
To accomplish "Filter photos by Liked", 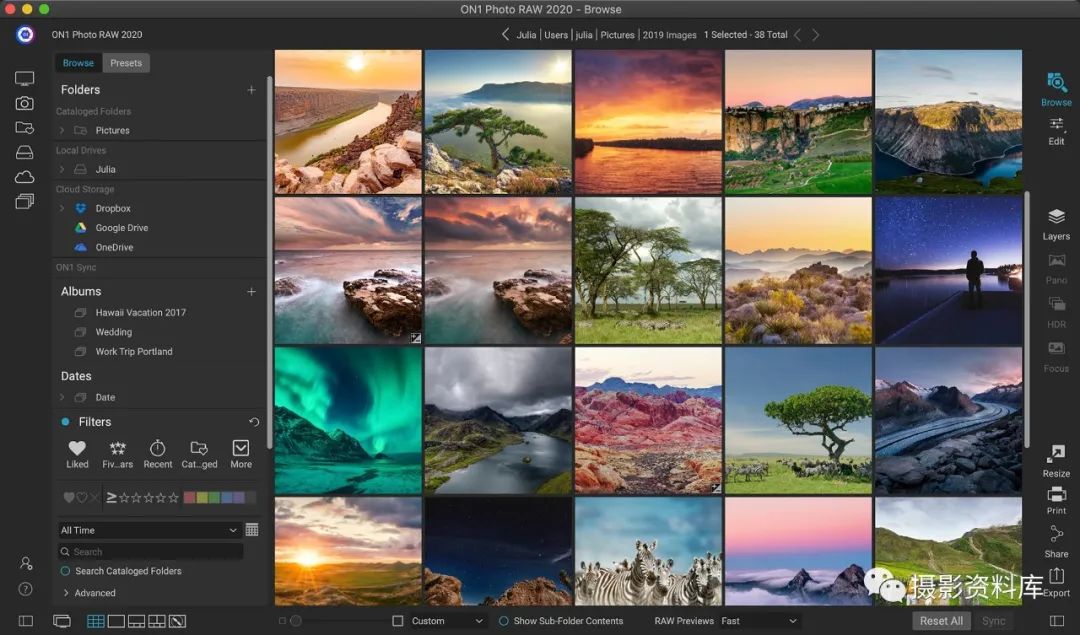I will pos(77,453).
